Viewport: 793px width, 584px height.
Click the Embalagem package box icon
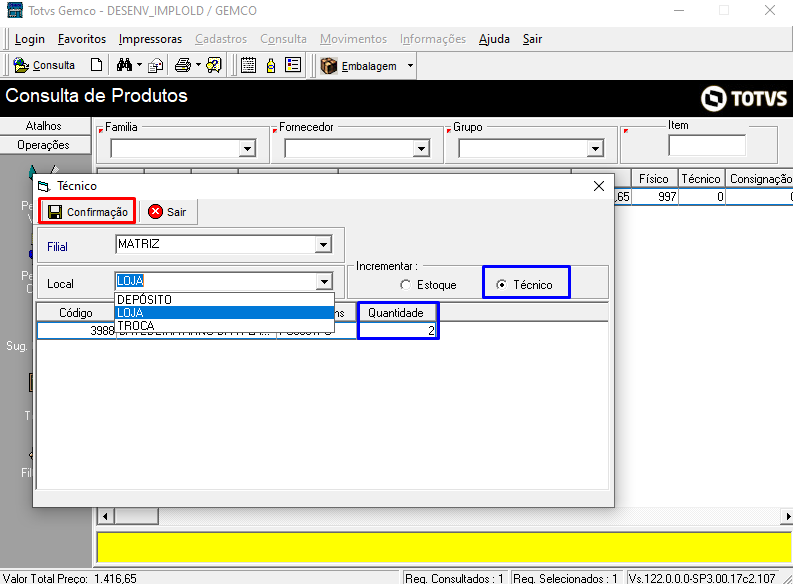click(x=329, y=66)
